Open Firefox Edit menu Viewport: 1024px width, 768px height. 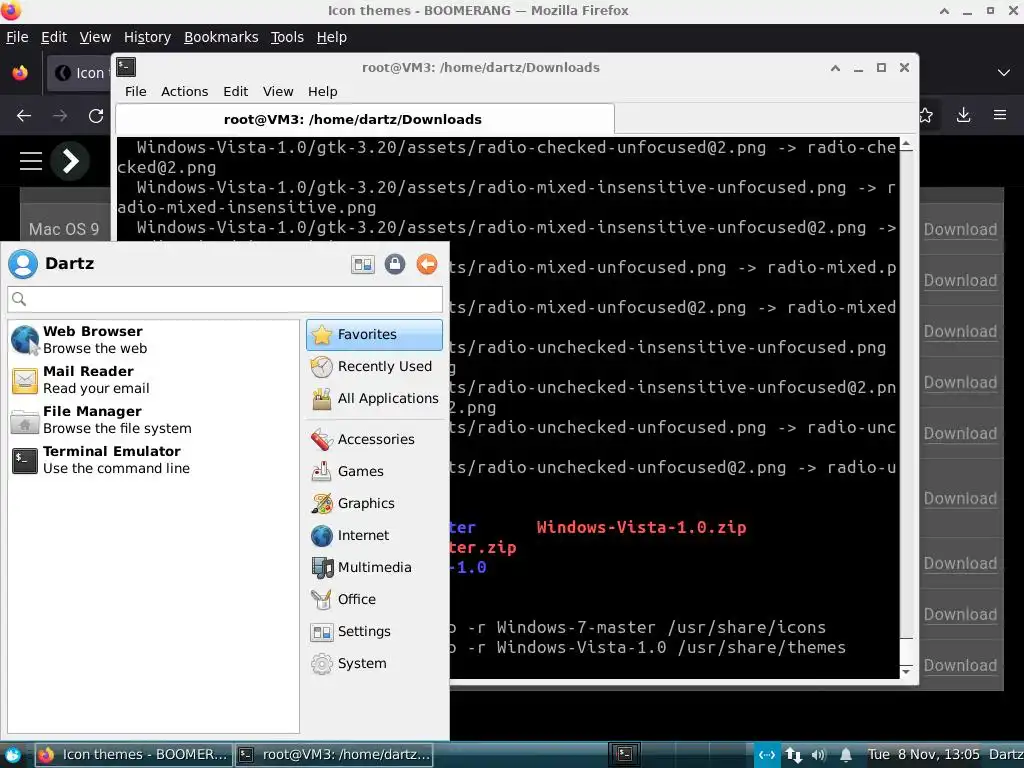coord(54,37)
